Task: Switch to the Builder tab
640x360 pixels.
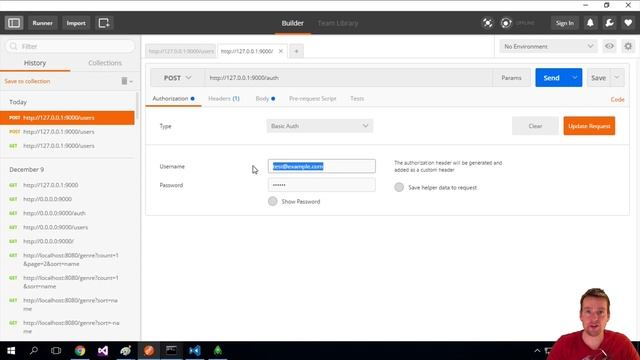Action: (293, 23)
